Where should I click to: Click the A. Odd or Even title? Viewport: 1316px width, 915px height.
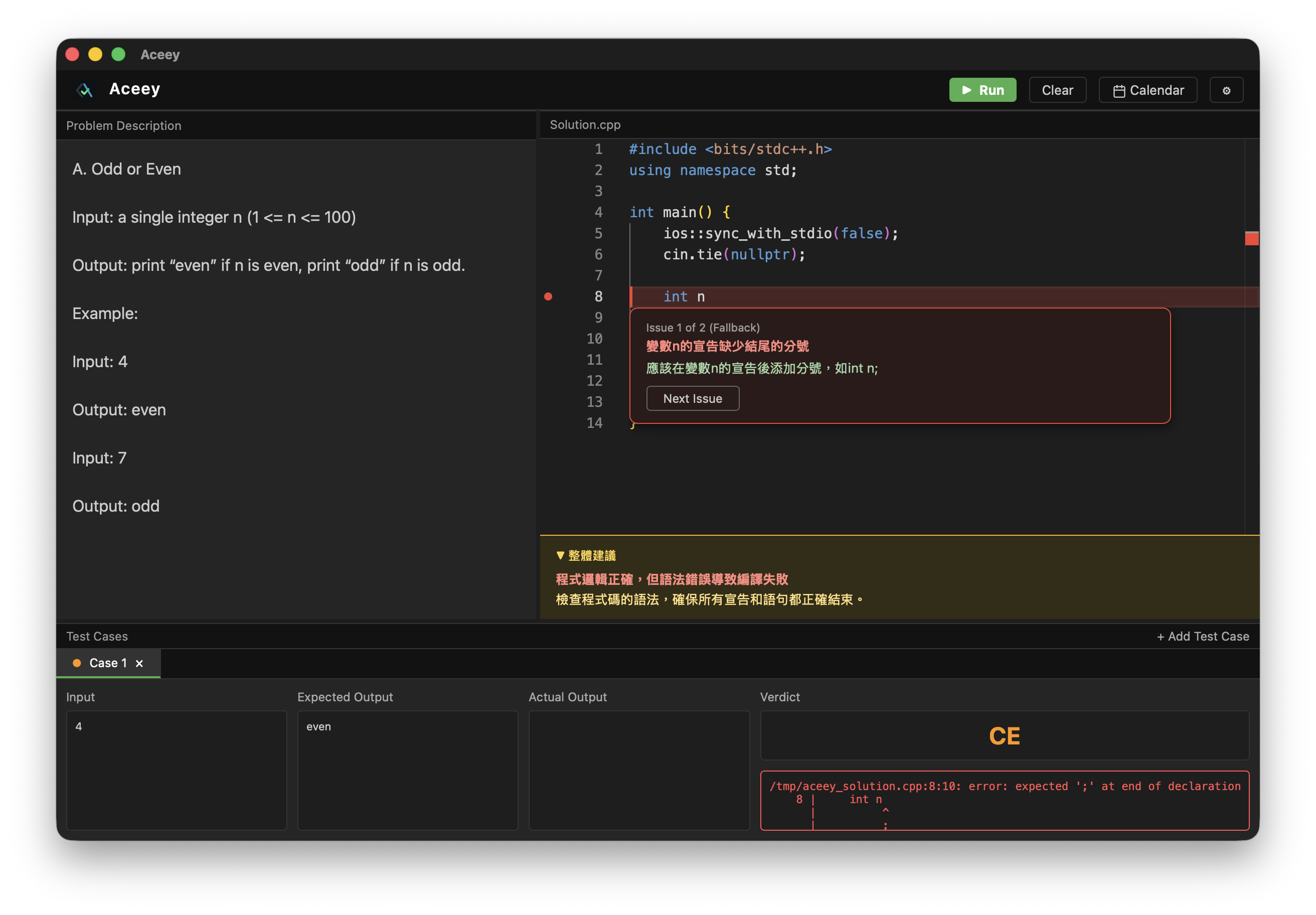tap(127, 169)
